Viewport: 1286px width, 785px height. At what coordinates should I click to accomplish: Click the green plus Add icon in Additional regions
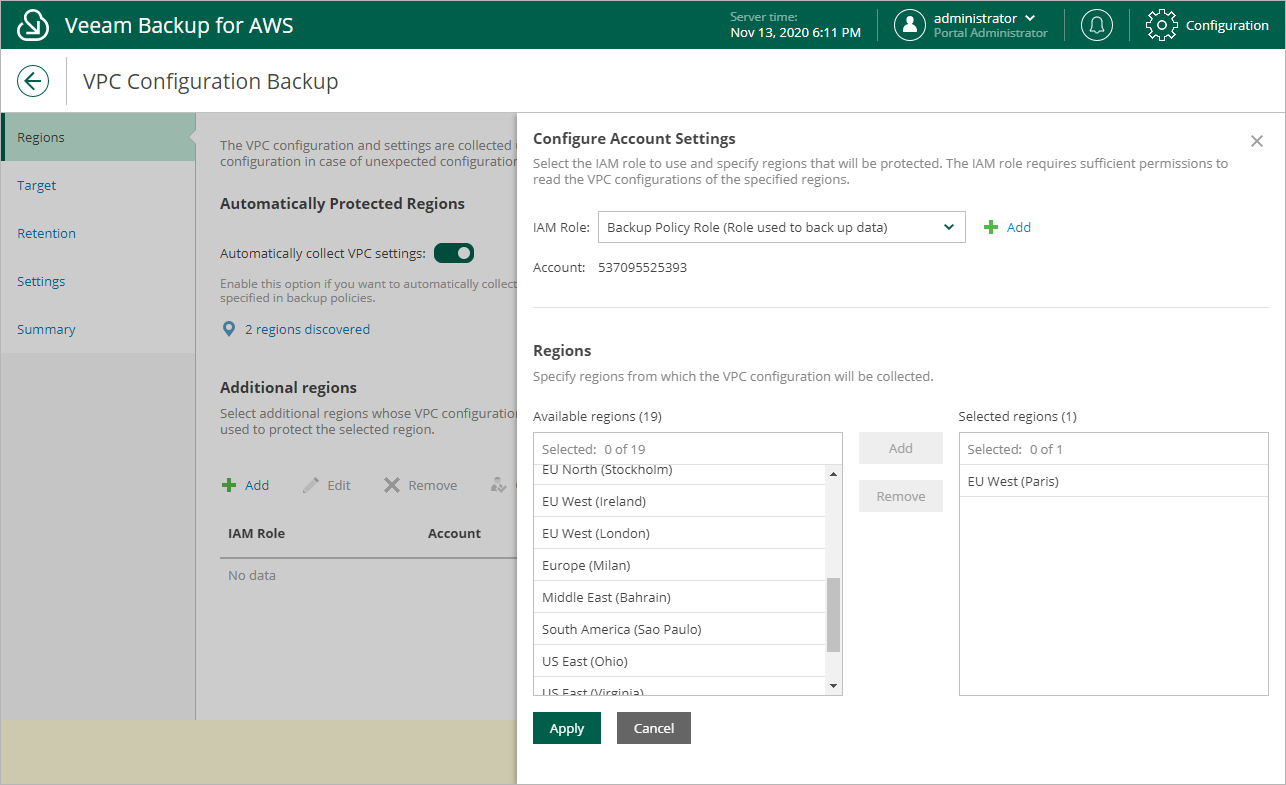pos(229,485)
